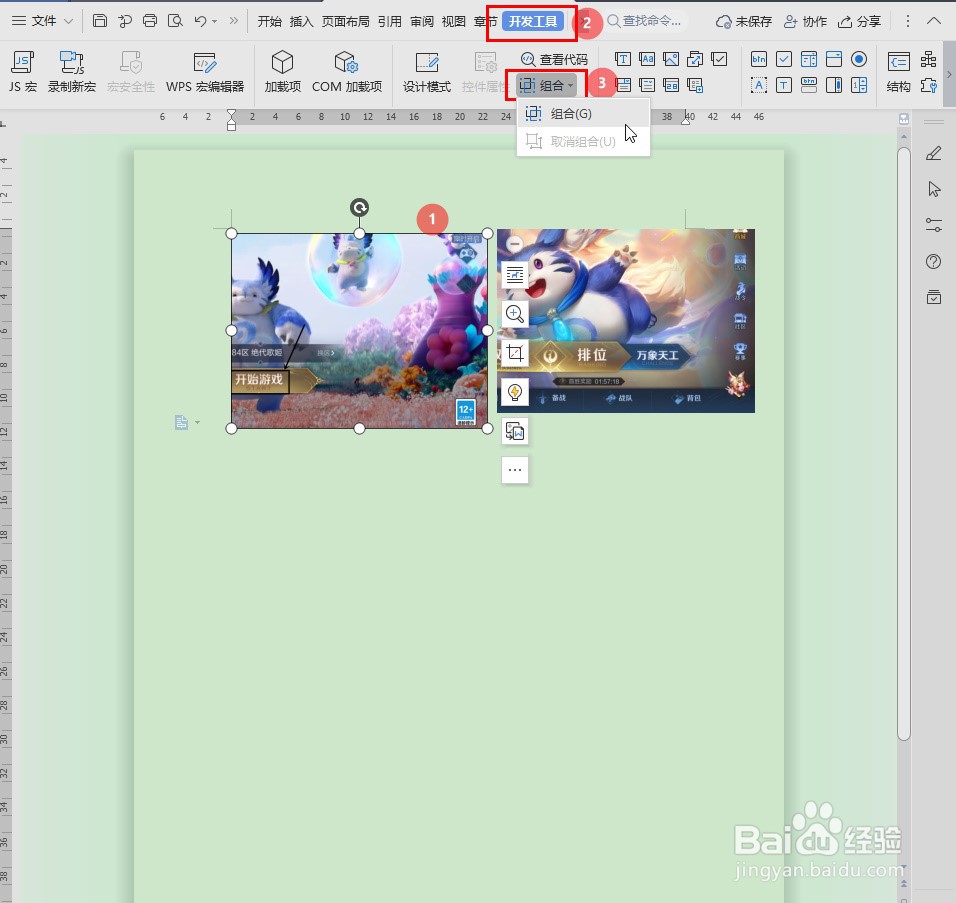The height and width of the screenshot is (903, 956).
Task: Click the 分享 share button
Action: [859, 21]
